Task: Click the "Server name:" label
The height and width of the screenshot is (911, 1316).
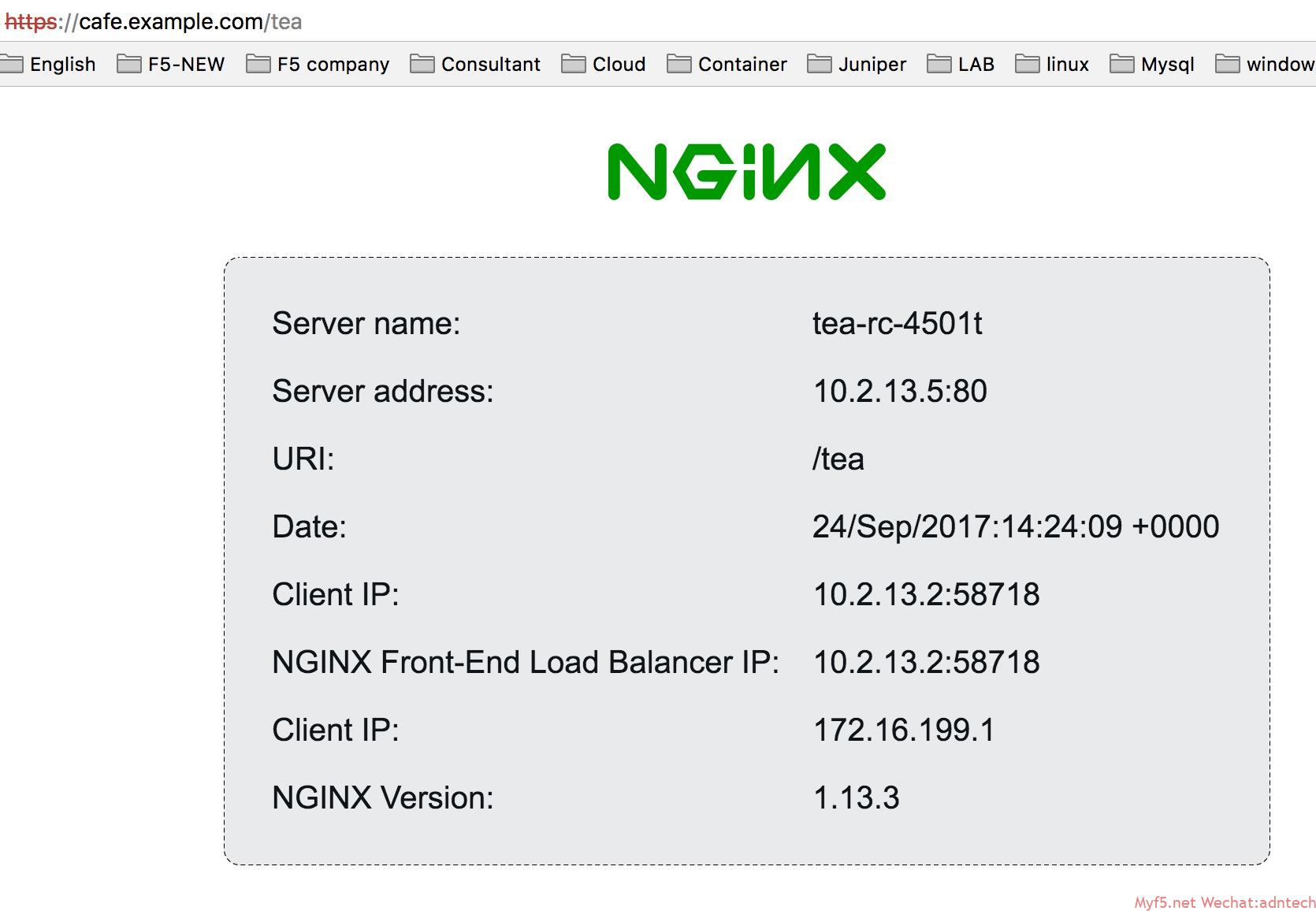Action: pos(366,323)
